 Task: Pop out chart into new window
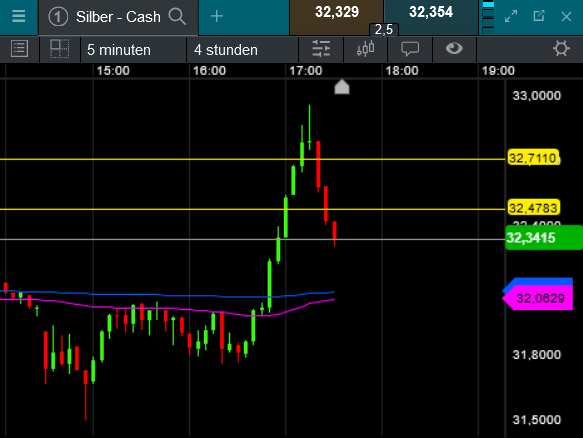click(539, 16)
